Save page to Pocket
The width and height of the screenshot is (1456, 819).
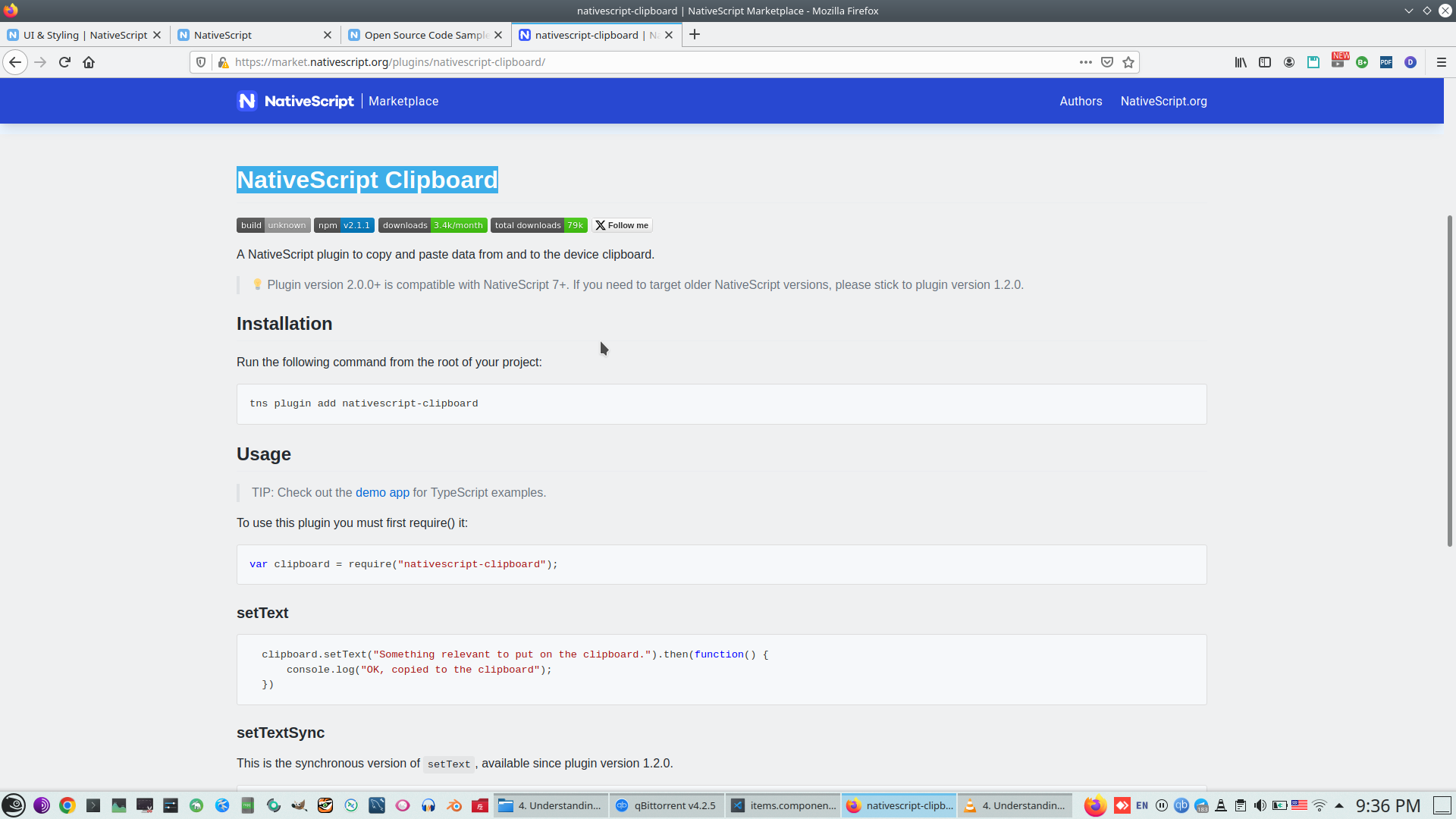pos(1107,62)
